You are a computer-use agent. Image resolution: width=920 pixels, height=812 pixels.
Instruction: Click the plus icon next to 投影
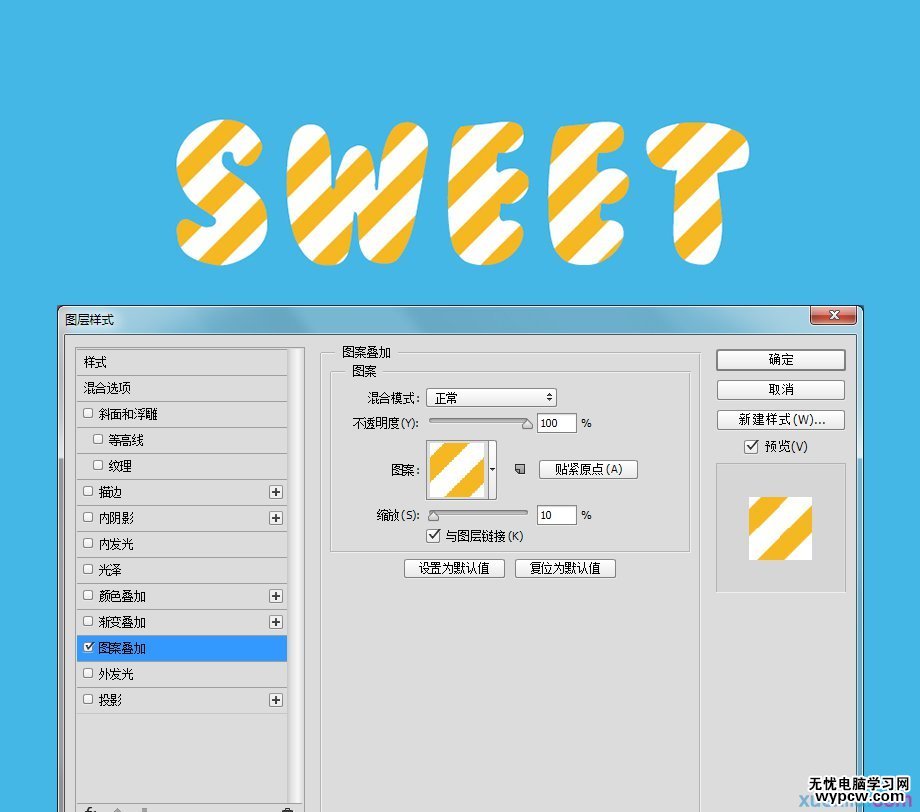coord(277,700)
